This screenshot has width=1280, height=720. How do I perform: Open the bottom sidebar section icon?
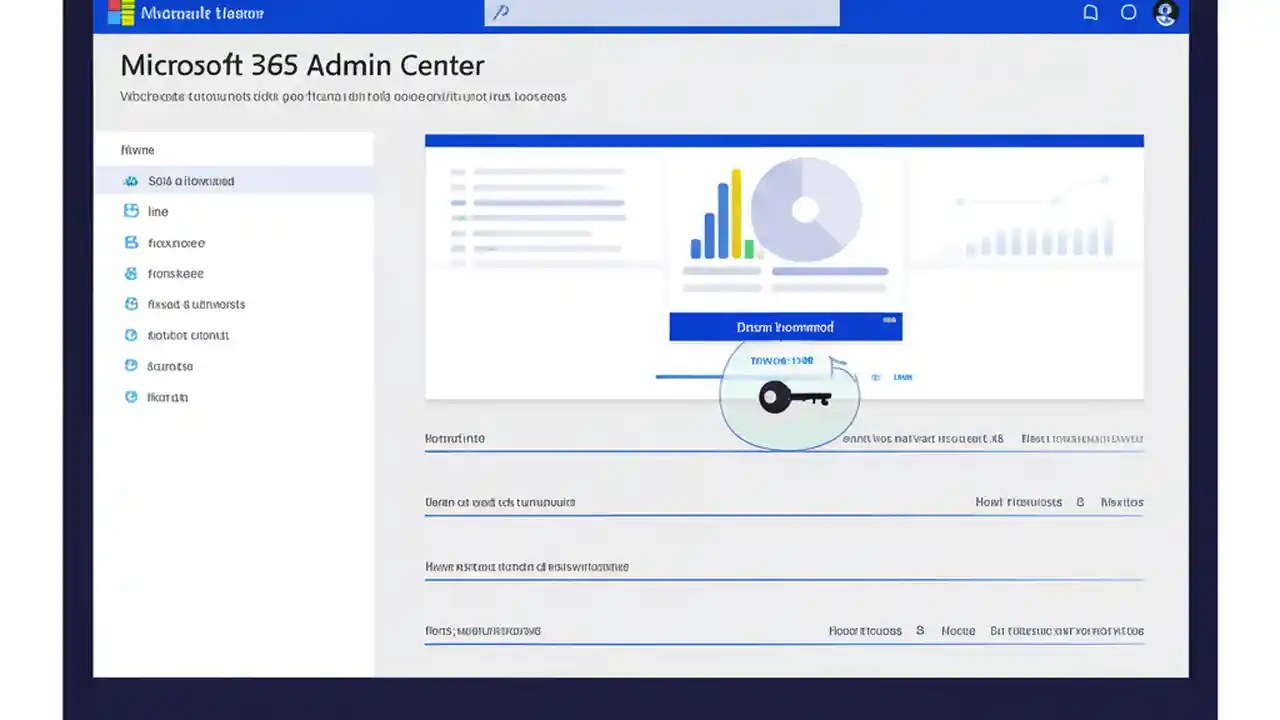point(131,397)
